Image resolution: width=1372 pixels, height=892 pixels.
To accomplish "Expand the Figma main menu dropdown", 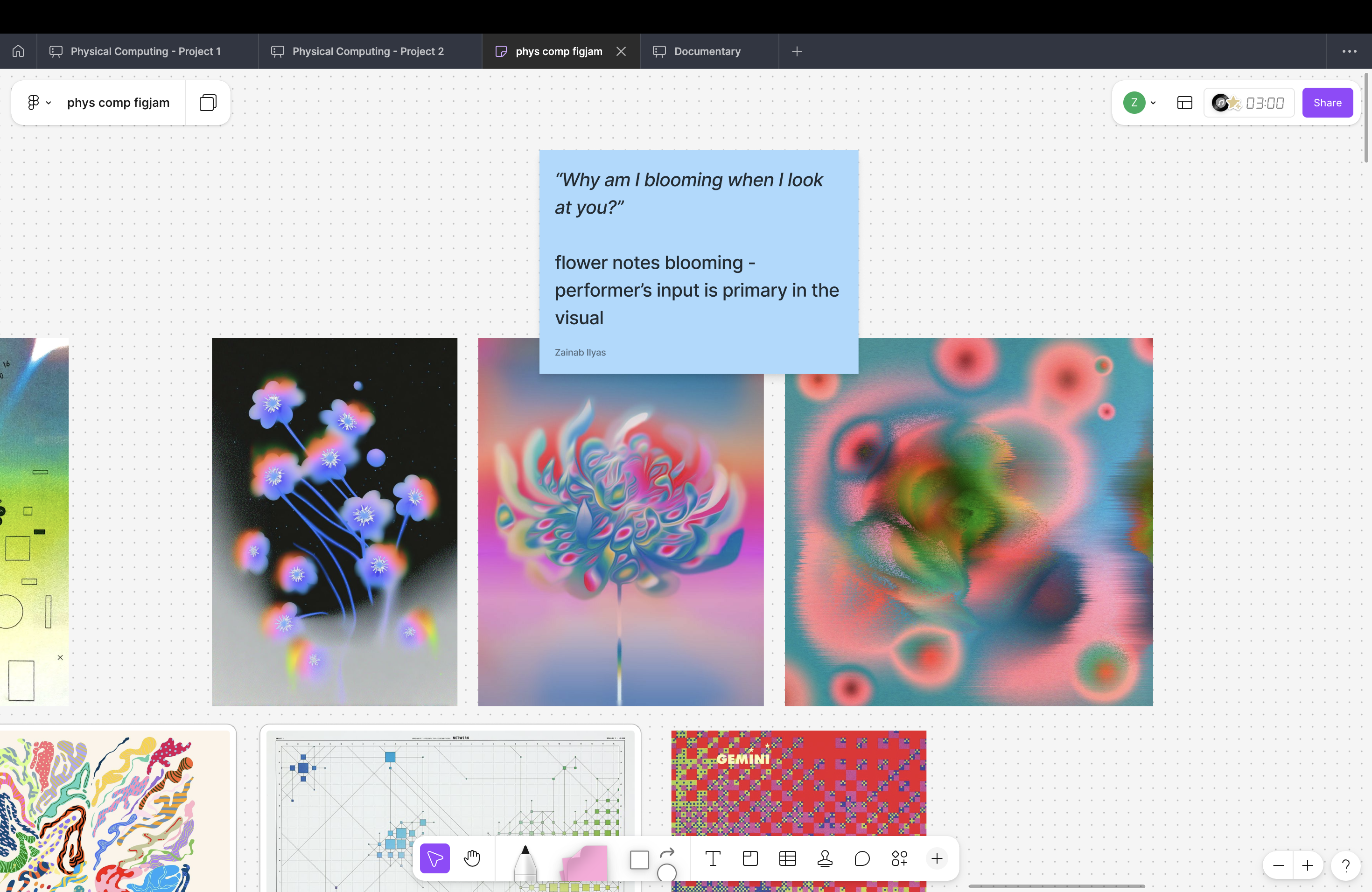I will [39, 103].
